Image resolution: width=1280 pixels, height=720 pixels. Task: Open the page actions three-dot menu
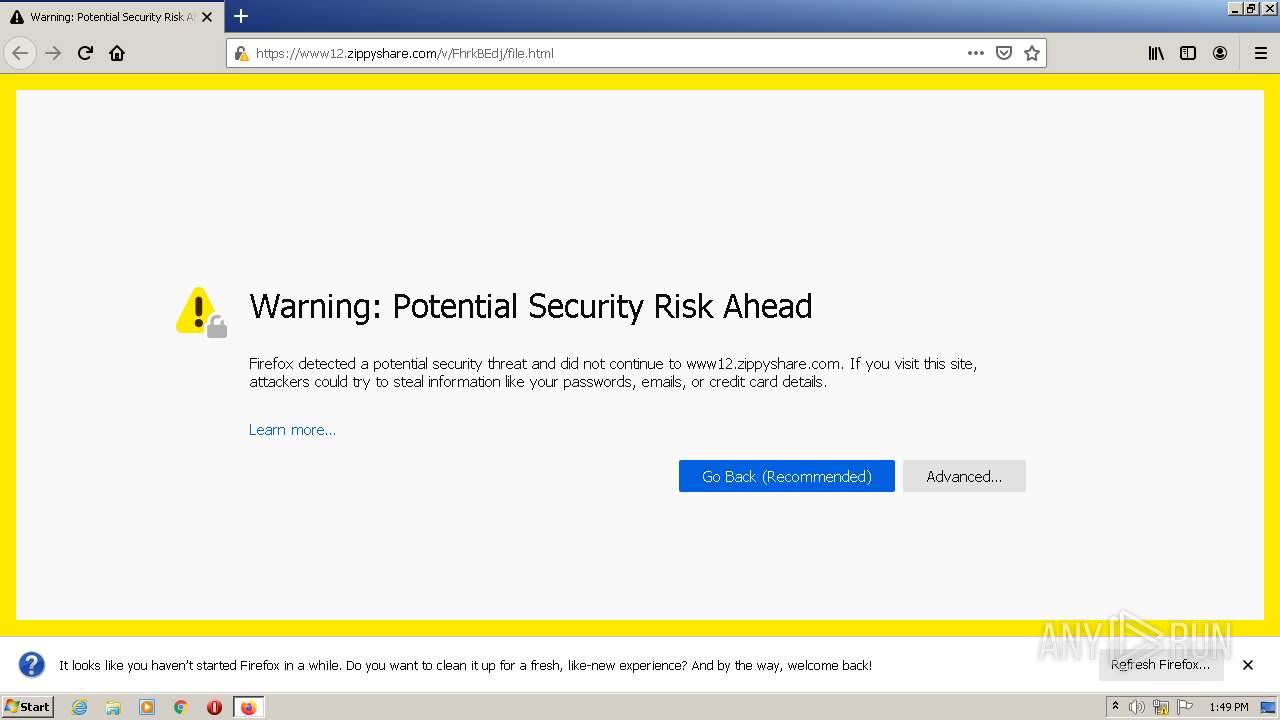[976, 53]
